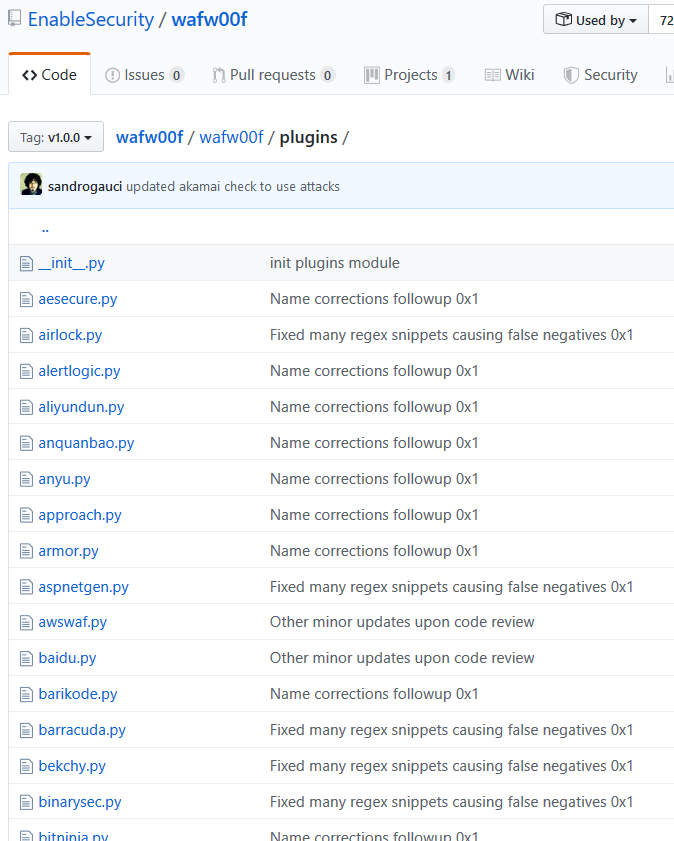
Task: Click the Projects board icon
Action: [x=372, y=75]
